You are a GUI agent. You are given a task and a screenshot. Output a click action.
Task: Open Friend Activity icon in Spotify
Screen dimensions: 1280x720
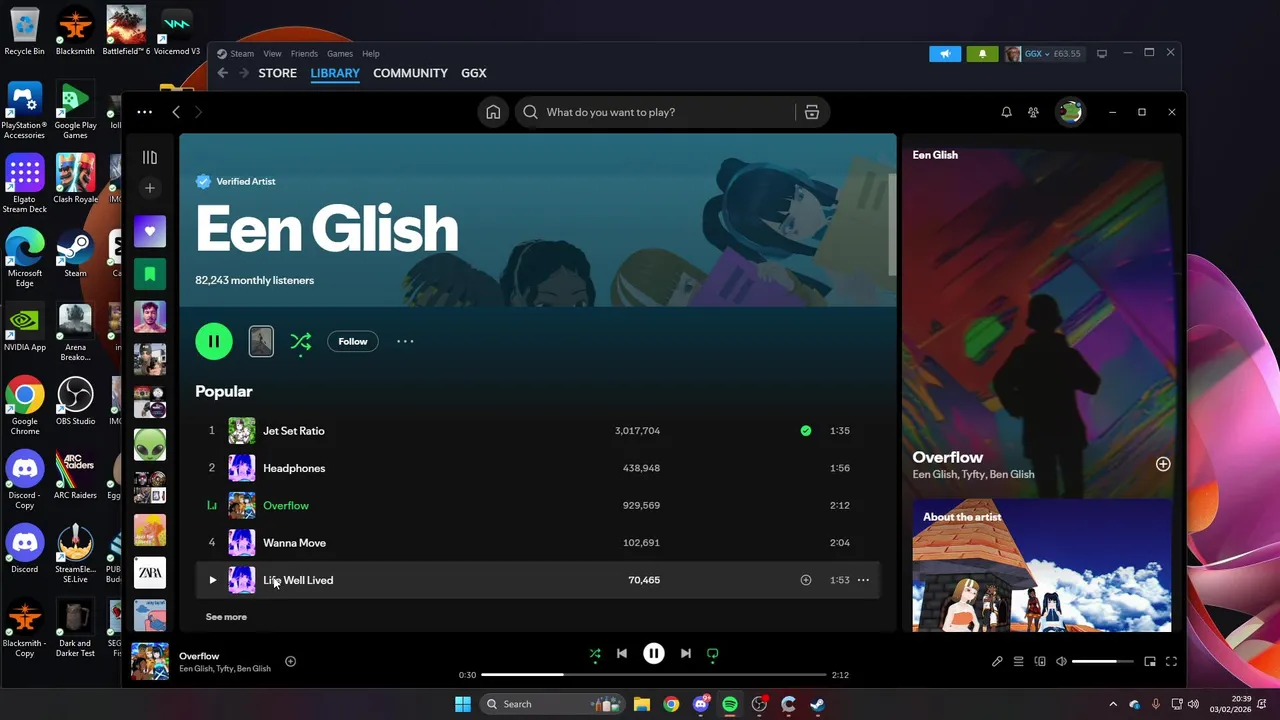click(1033, 112)
